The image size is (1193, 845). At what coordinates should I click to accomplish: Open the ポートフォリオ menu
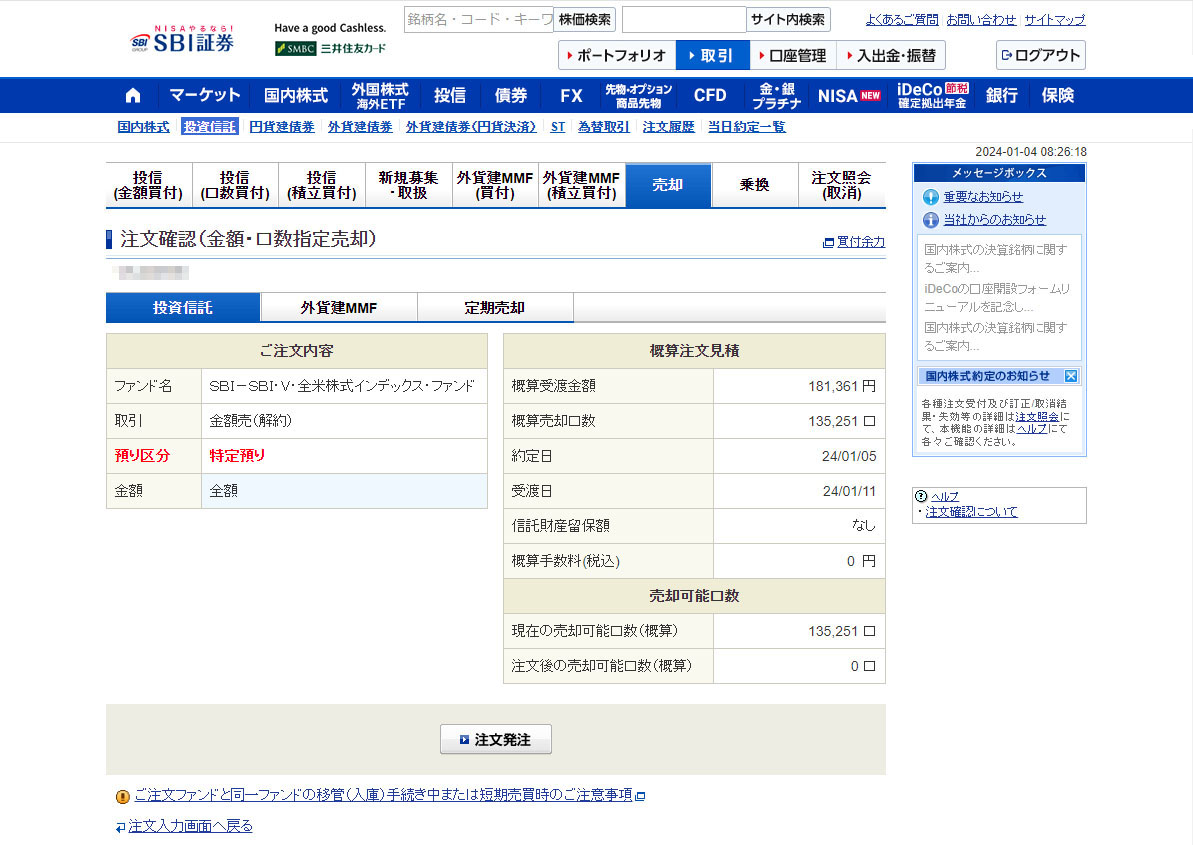pyautogui.click(x=616, y=55)
